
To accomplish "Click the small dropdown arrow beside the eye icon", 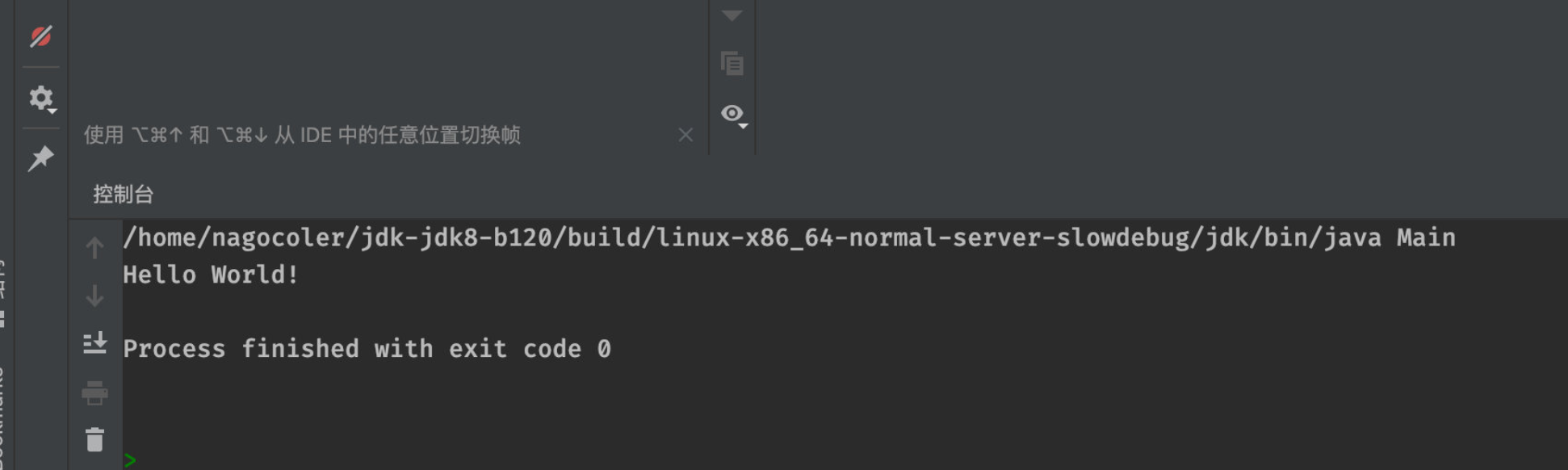I will click(x=743, y=126).
